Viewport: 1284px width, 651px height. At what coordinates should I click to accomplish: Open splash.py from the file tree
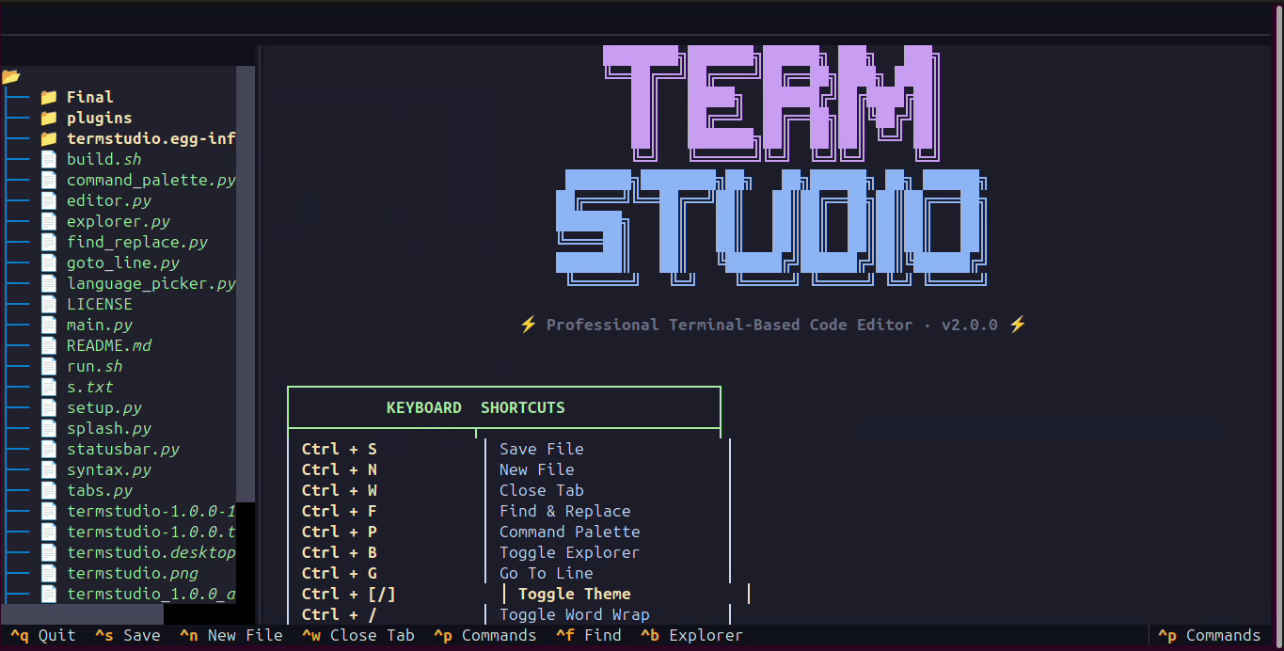109,428
